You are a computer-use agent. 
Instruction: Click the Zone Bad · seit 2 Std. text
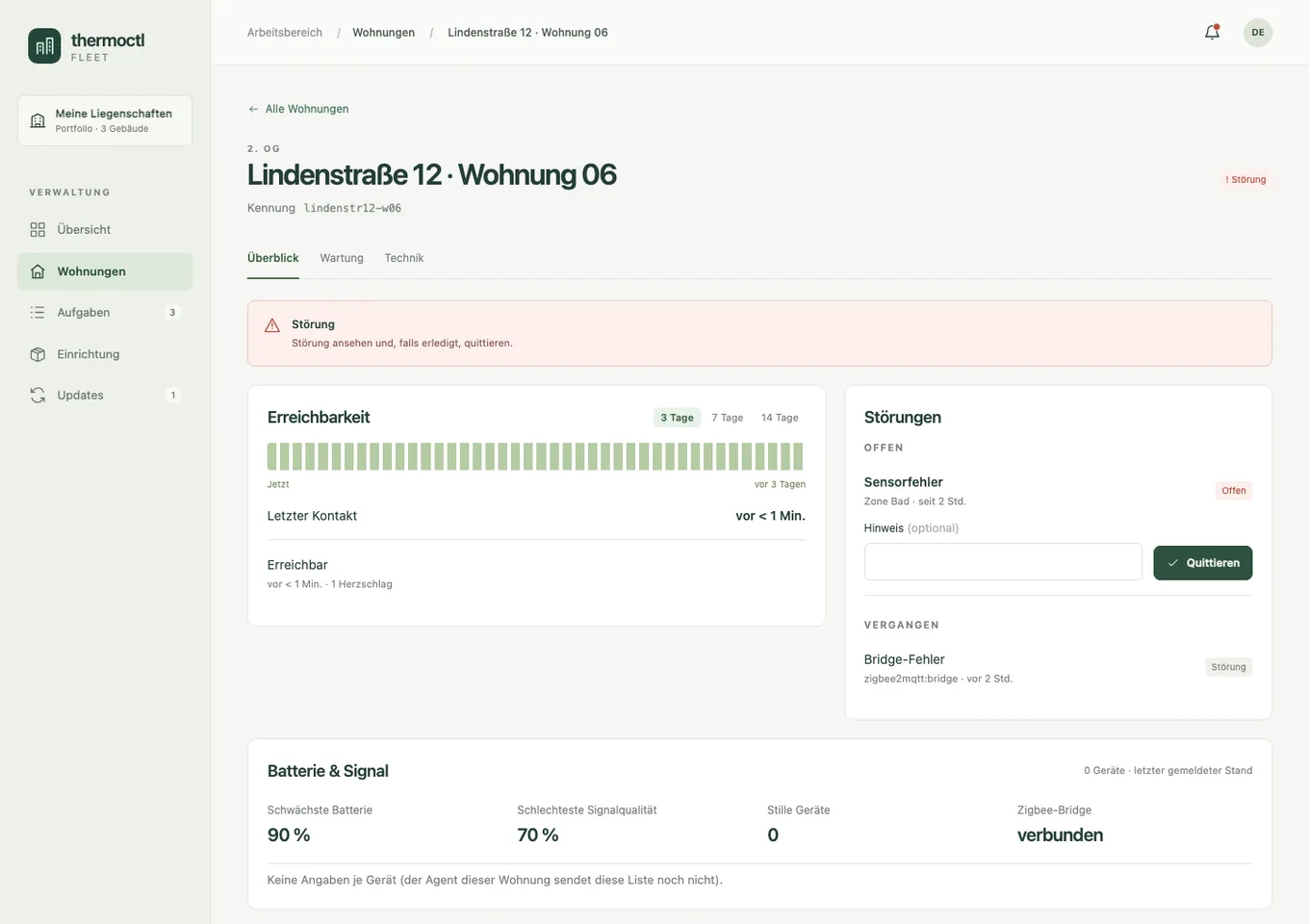click(x=914, y=501)
